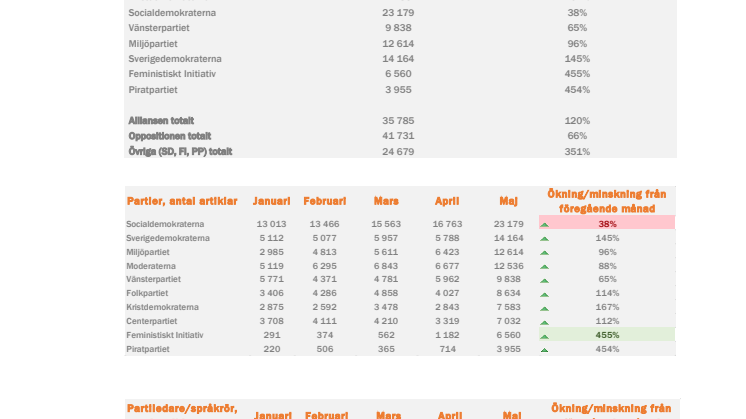Image resolution: width=746 pixels, height=419 pixels.
Task: Select Piratpartiet February value 506
Action: [324, 349]
